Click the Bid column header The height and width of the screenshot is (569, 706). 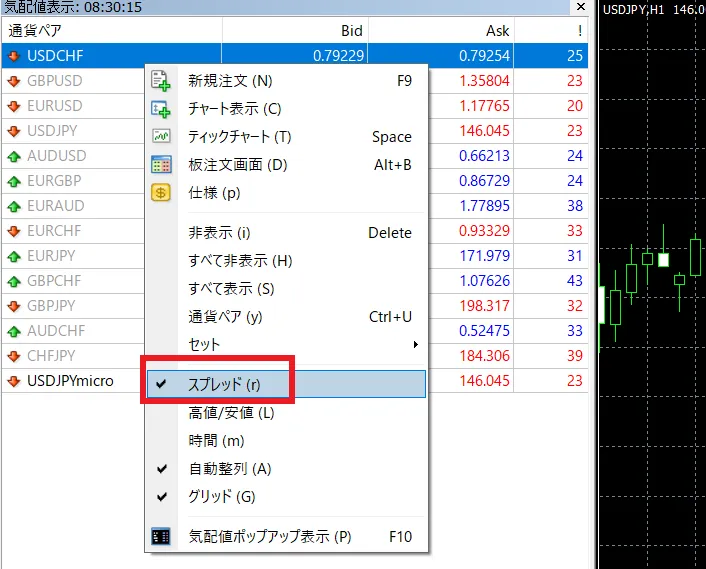(295, 31)
